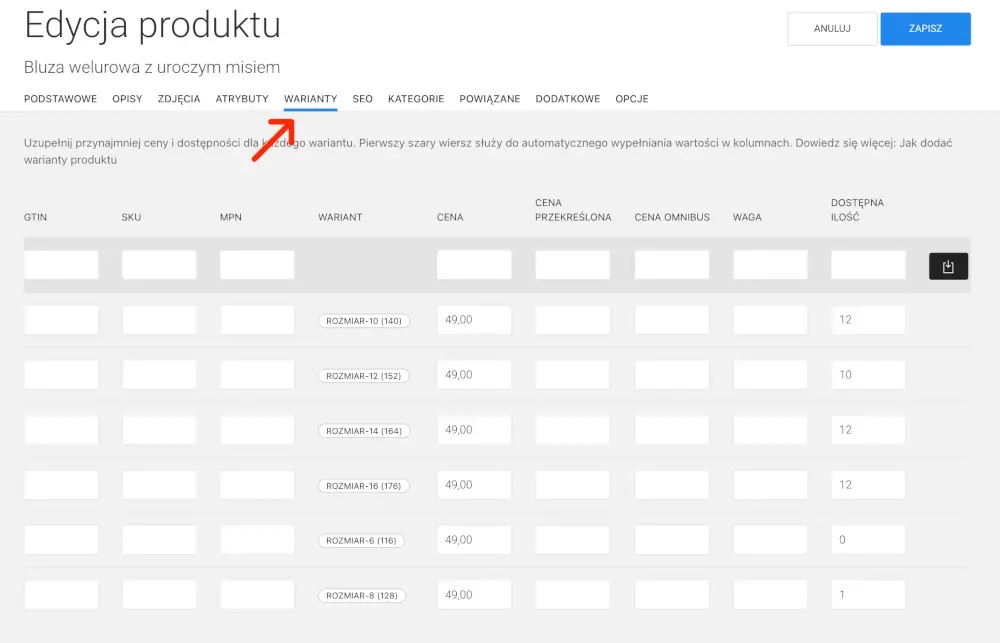Click the bulk-fill column icon in the gray row

tap(948, 265)
